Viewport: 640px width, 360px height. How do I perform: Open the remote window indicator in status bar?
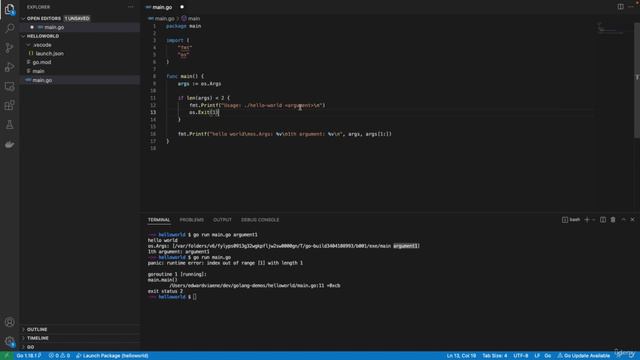coord(6,356)
